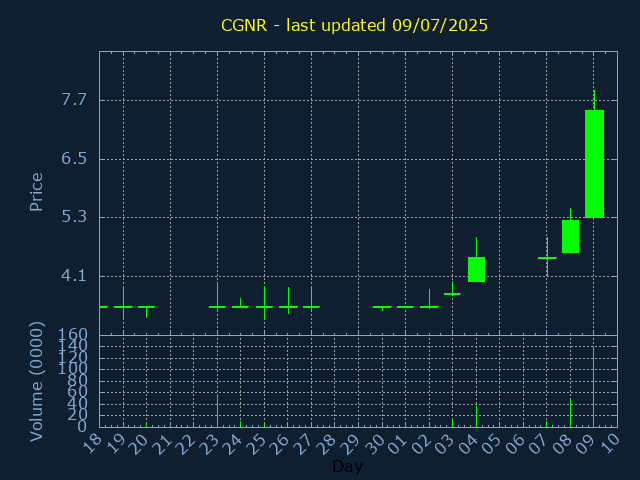Click the tallest volume bar on day 09

point(593,387)
